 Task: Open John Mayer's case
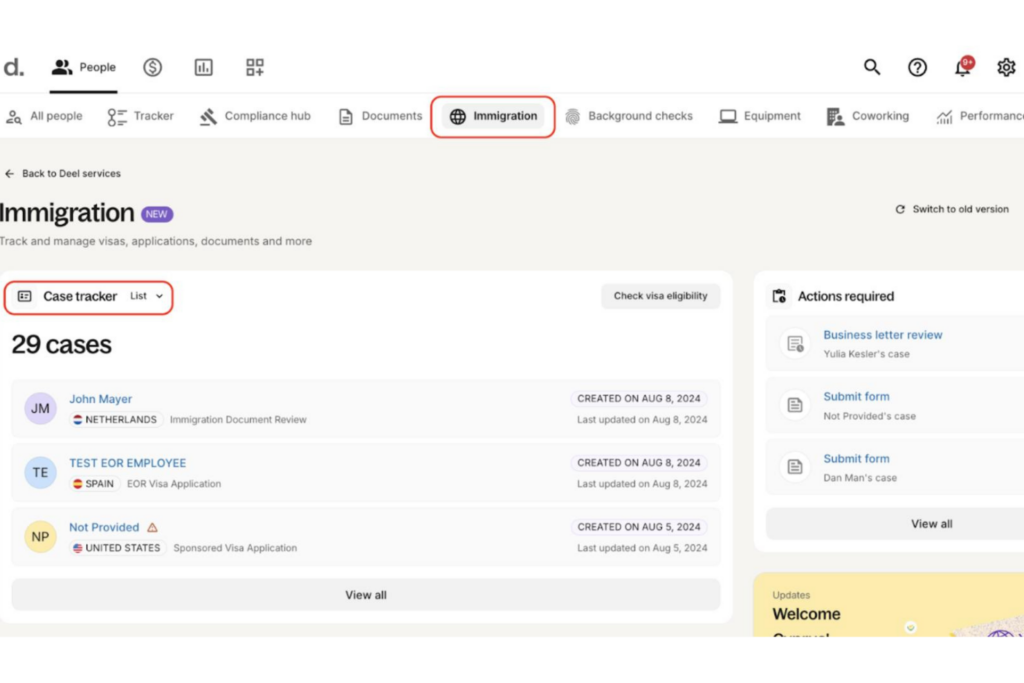pyautogui.click(x=101, y=399)
